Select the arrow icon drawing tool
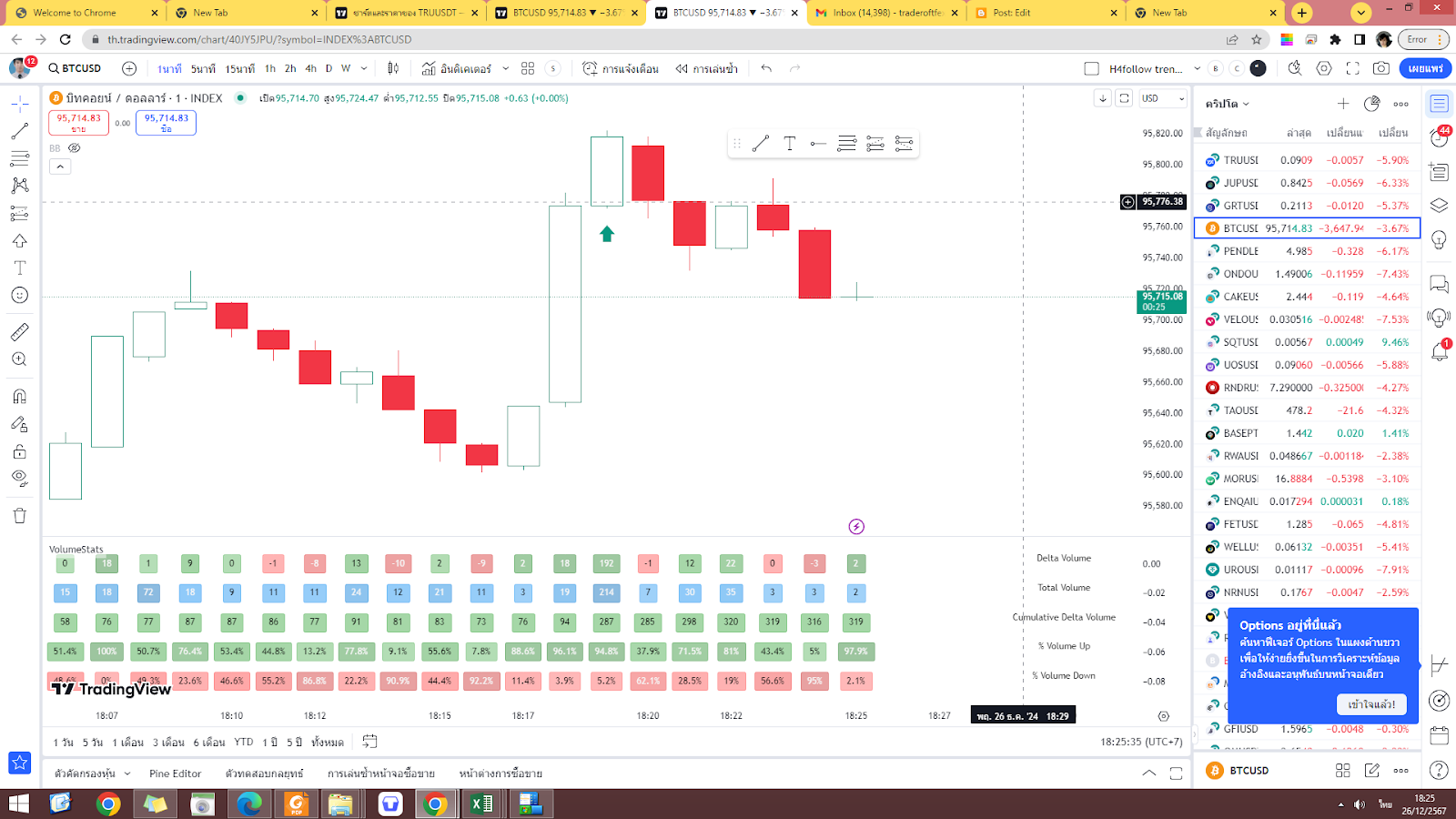 (x=20, y=241)
